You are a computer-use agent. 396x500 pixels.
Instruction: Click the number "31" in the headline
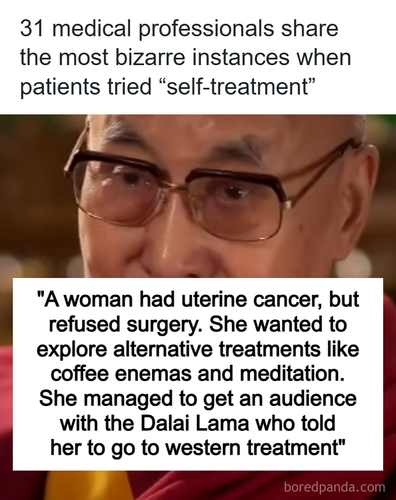click(32, 28)
